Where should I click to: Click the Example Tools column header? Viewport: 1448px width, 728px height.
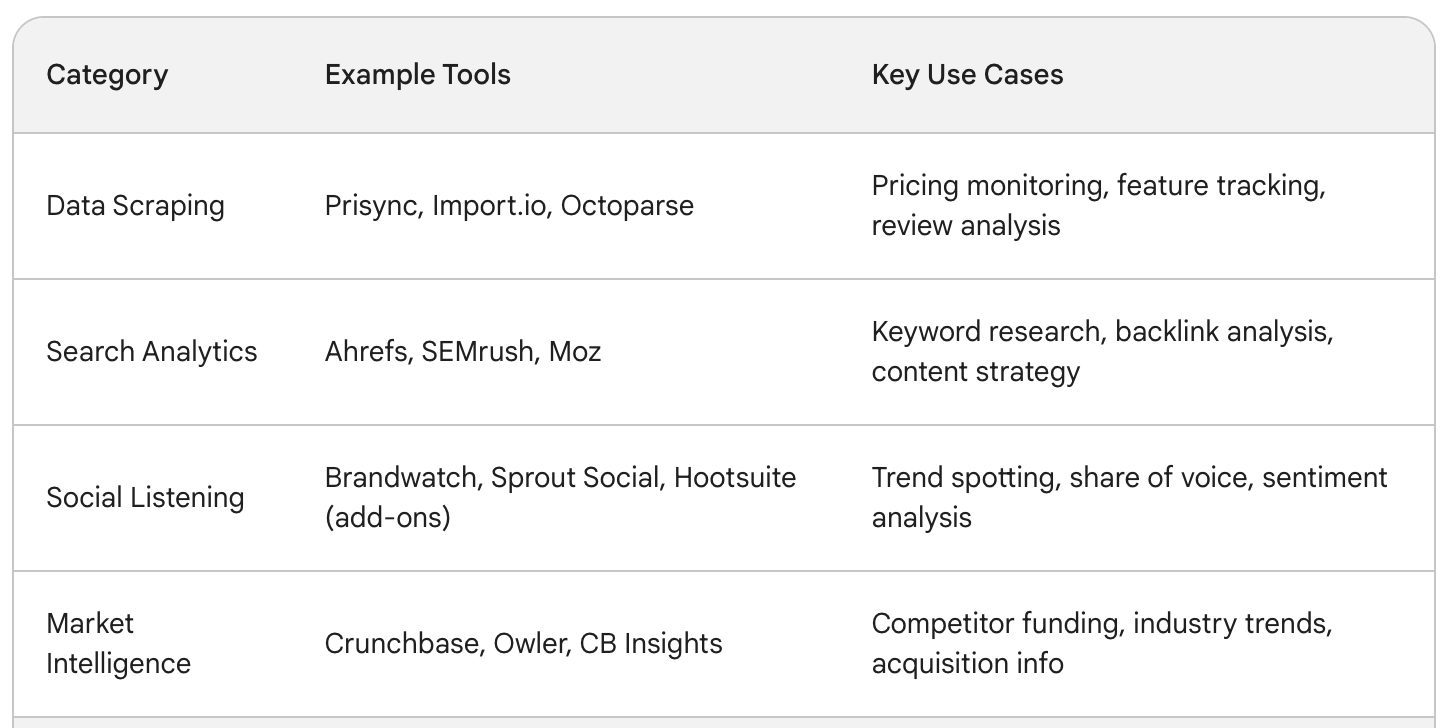[417, 75]
